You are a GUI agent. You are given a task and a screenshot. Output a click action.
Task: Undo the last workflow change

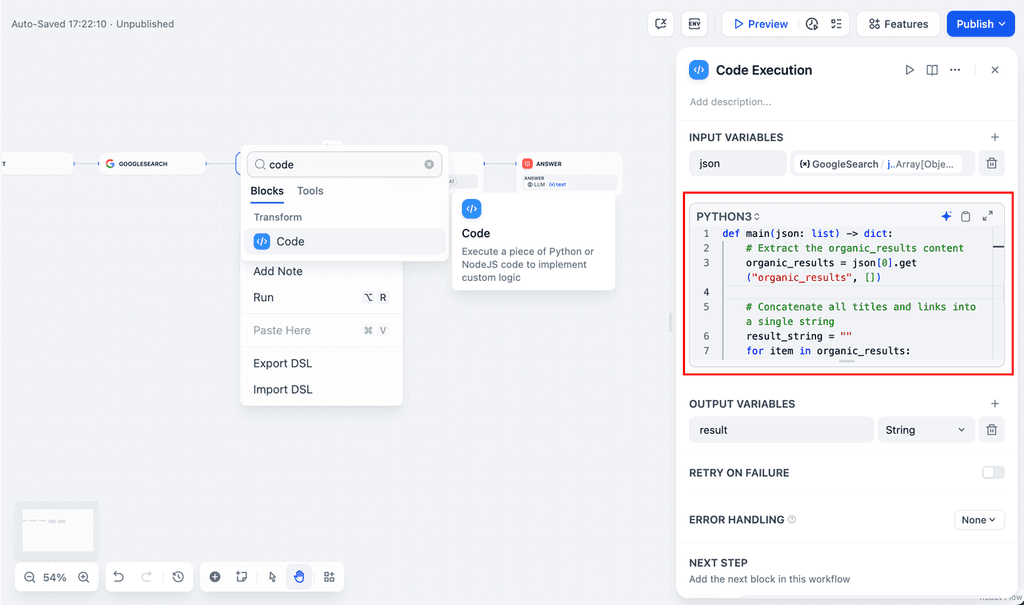click(x=118, y=577)
